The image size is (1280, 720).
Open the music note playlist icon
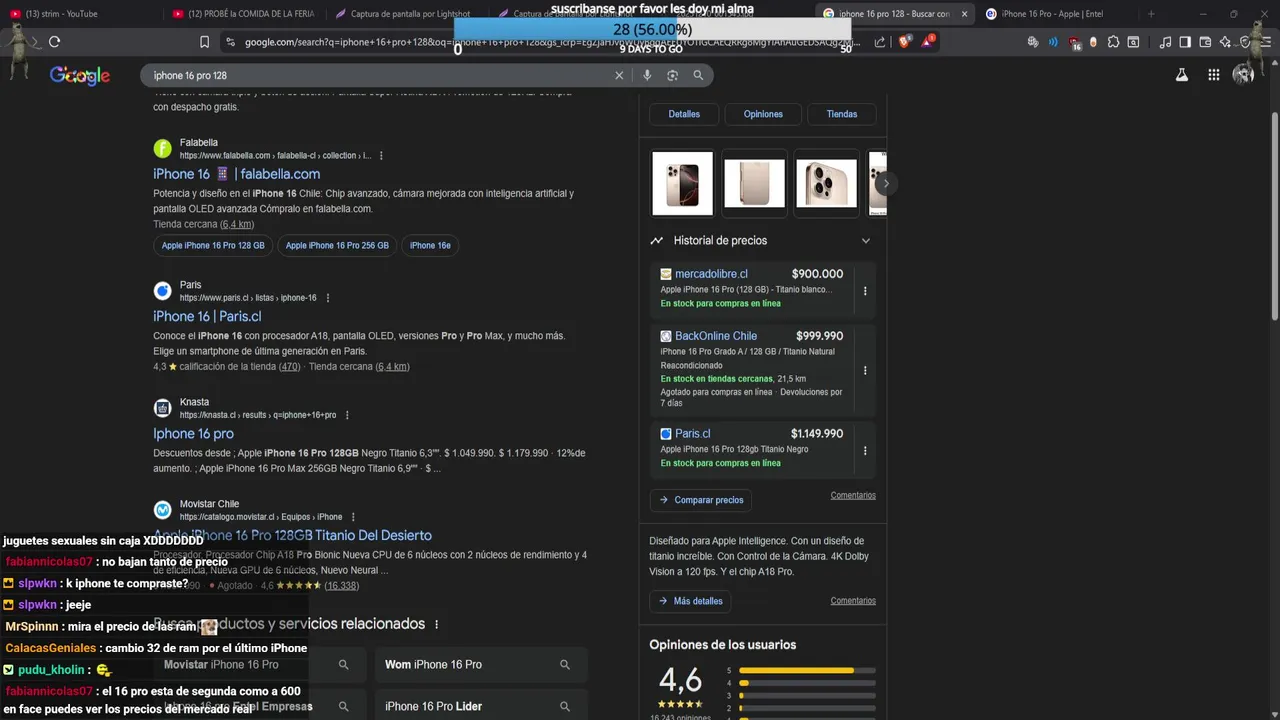[x=1165, y=42]
